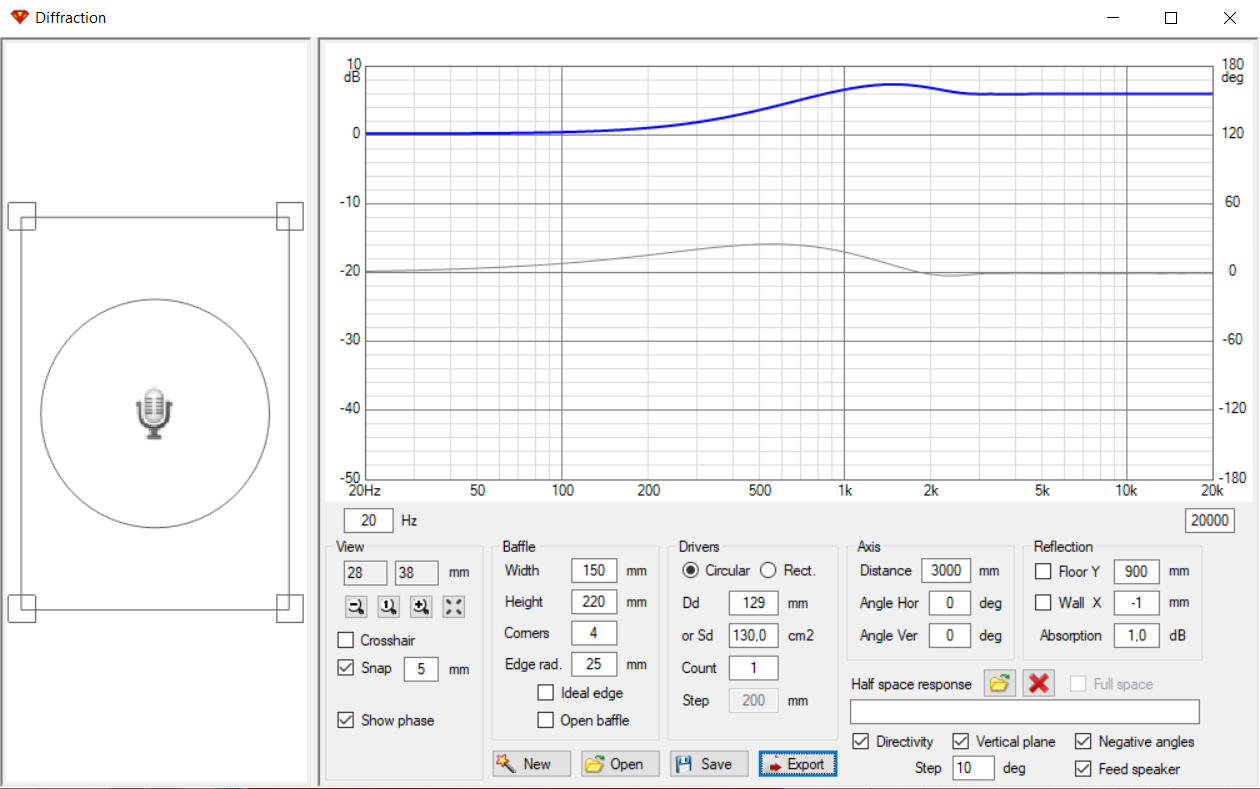Enable the Floor Y reflection checkbox
Viewport: 1260px width, 789px height.
(1043, 572)
